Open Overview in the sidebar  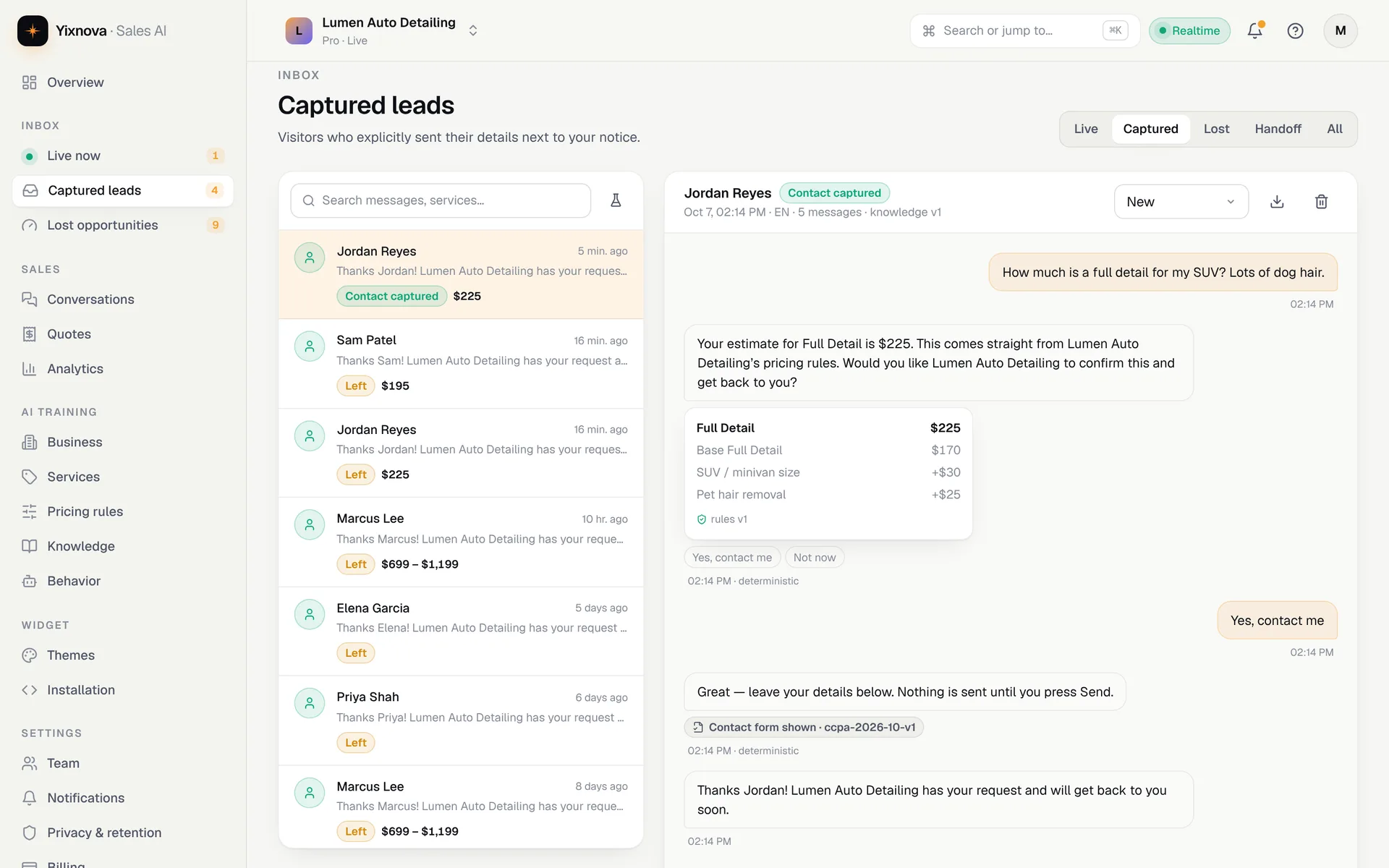pos(123,82)
